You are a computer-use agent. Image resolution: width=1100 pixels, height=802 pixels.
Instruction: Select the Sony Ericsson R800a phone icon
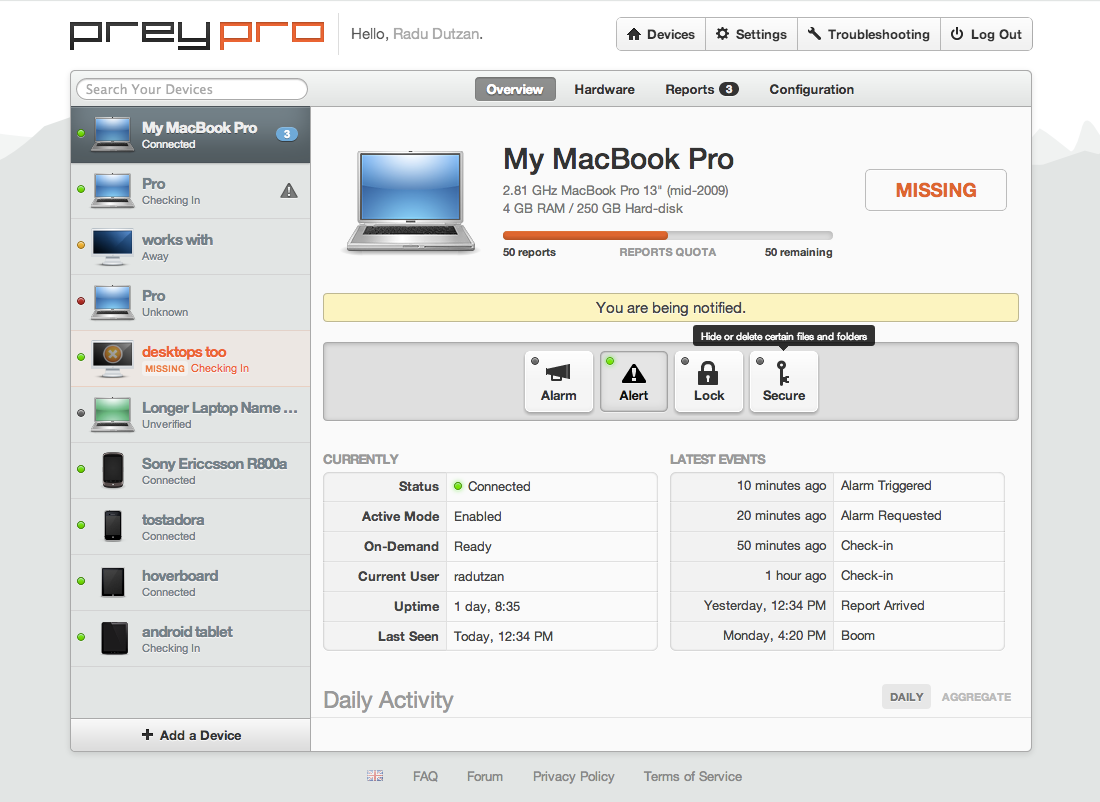[113, 470]
